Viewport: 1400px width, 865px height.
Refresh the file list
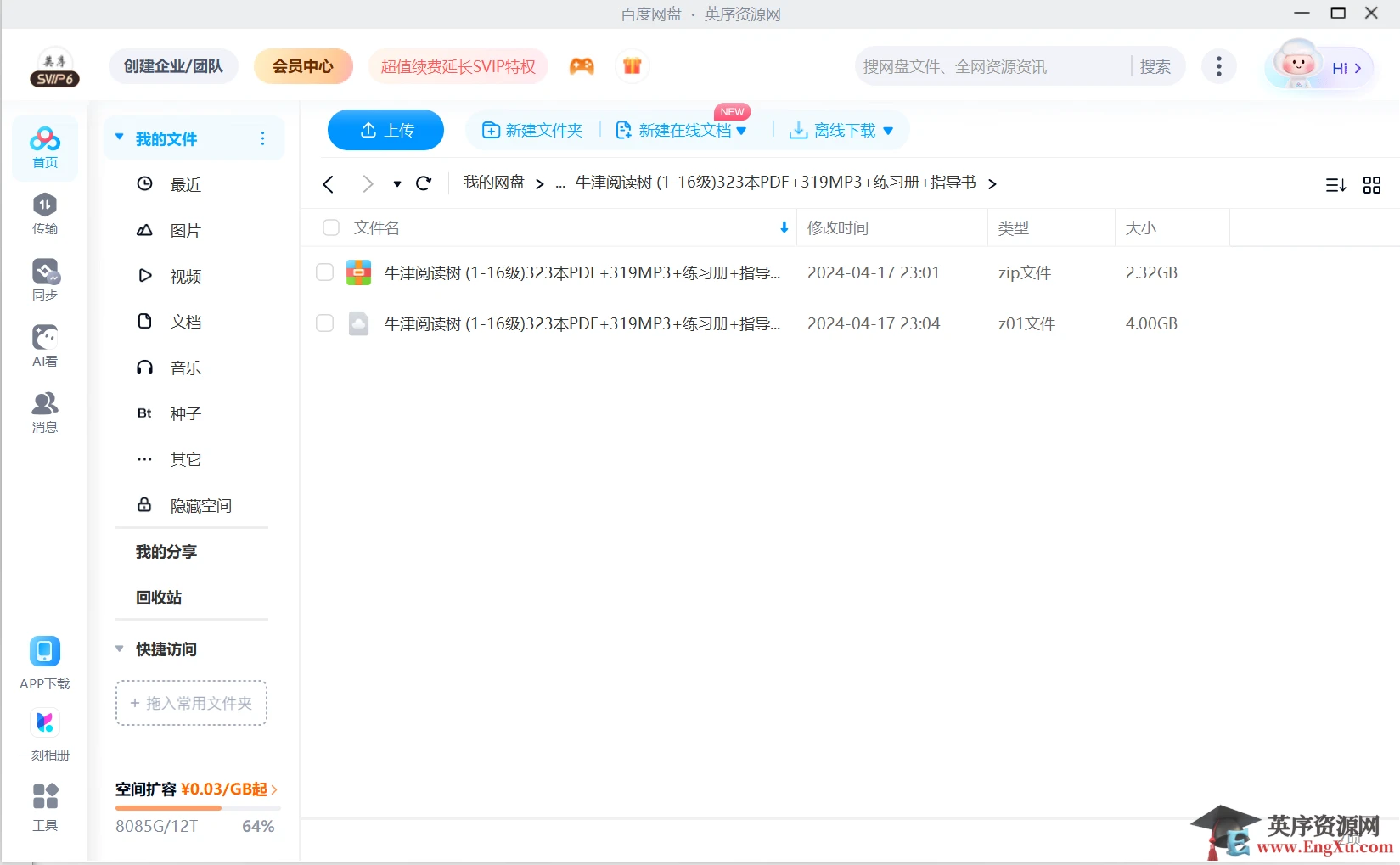pyautogui.click(x=424, y=183)
